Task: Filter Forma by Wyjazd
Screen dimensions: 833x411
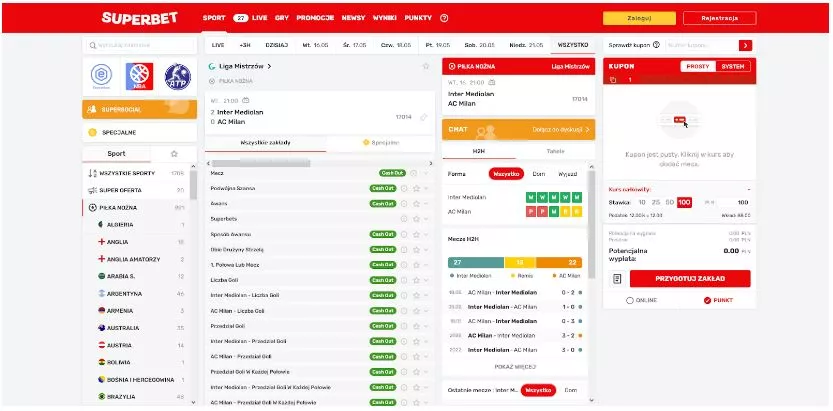Action: click(567, 174)
